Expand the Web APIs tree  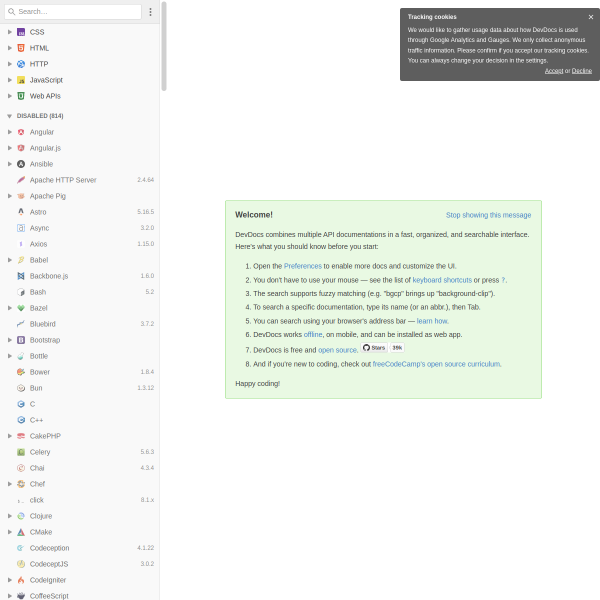[x=10, y=96]
